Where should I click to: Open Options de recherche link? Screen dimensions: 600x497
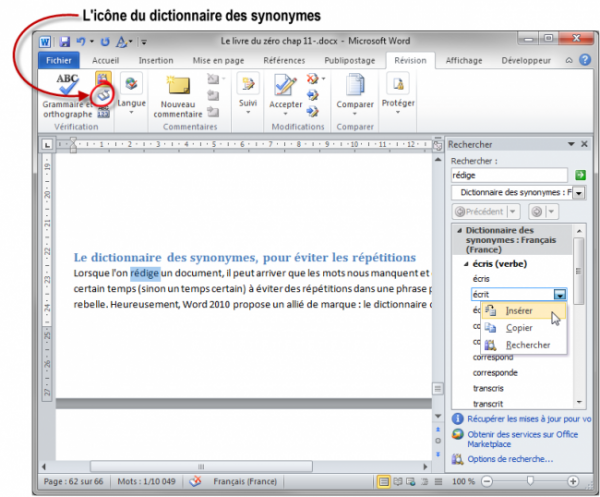pyautogui.click(x=508, y=459)
